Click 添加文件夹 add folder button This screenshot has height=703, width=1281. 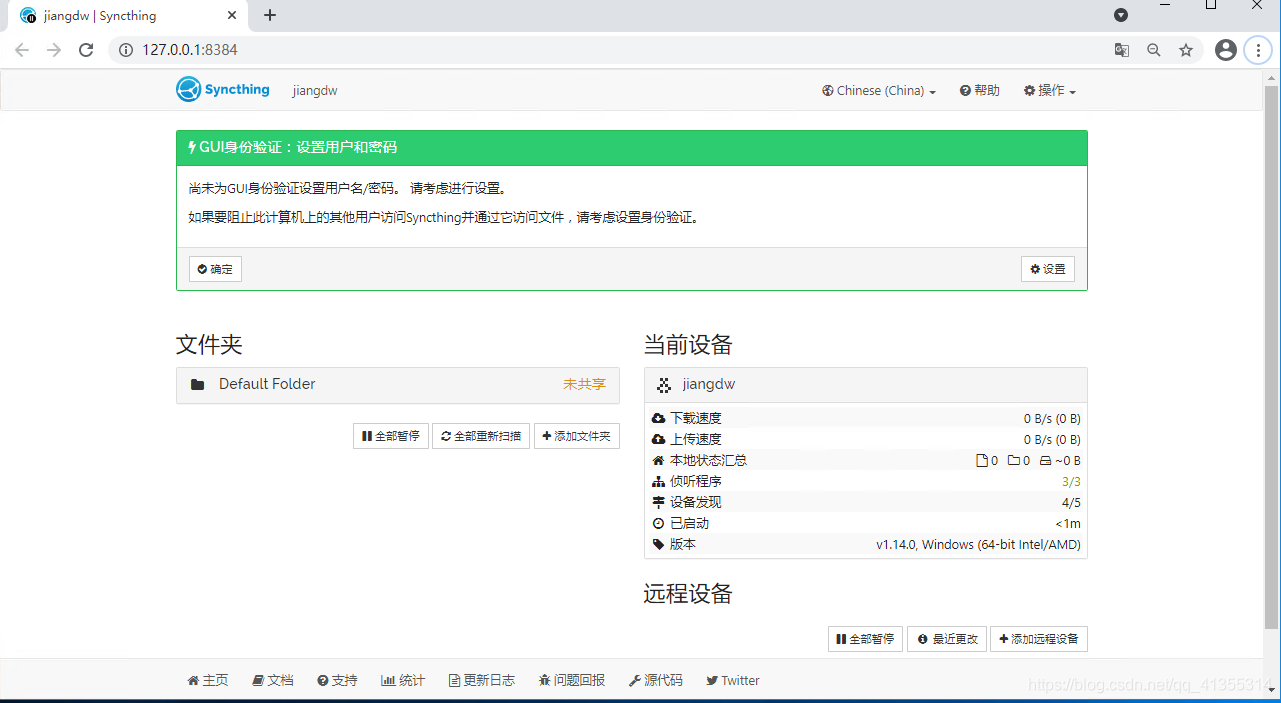point(576,436)
